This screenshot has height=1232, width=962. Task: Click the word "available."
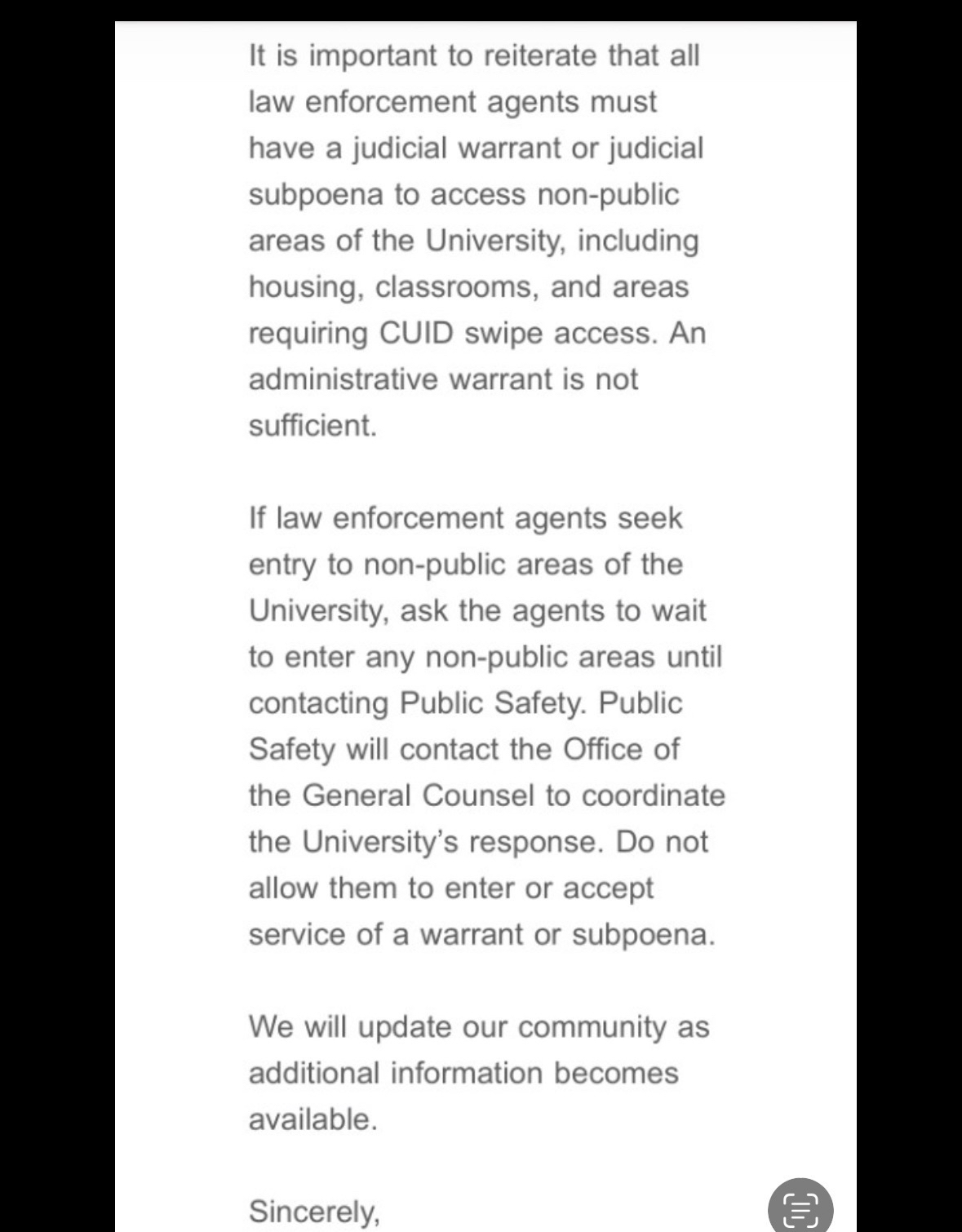(x=313, y=1119)
